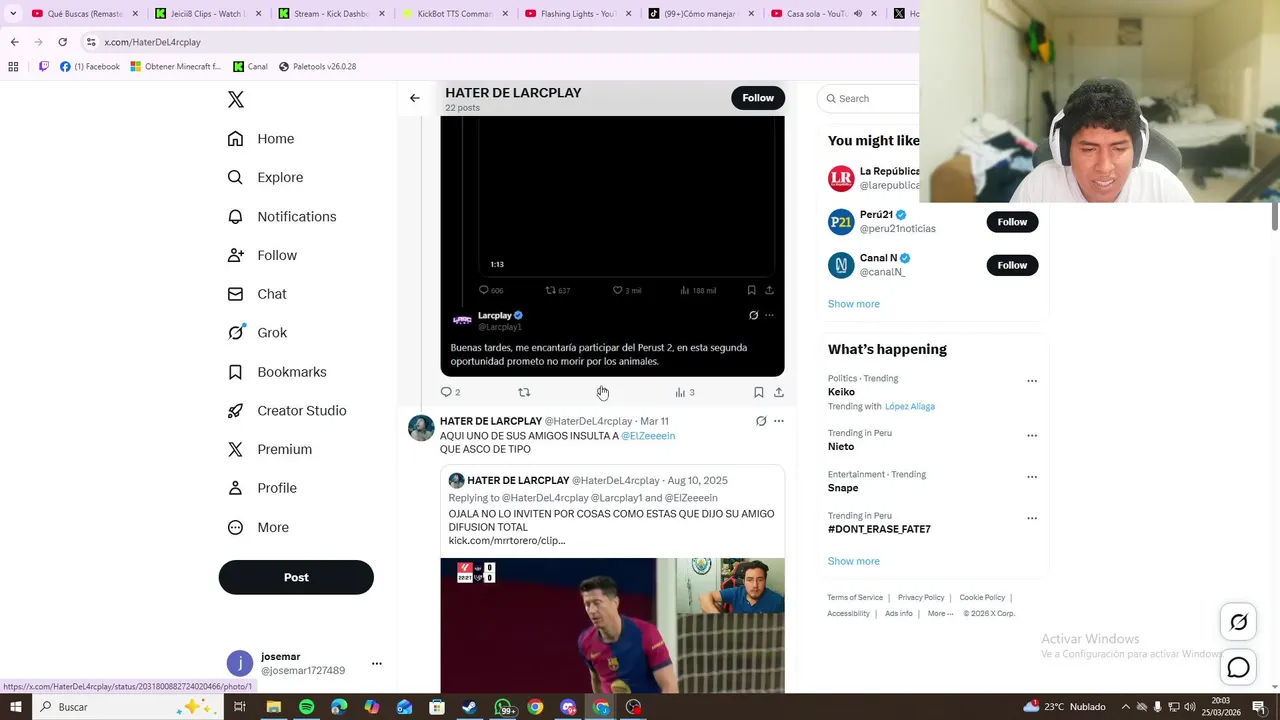
Task: Reload the page in browser toolbar
Action: click(62, 42)
